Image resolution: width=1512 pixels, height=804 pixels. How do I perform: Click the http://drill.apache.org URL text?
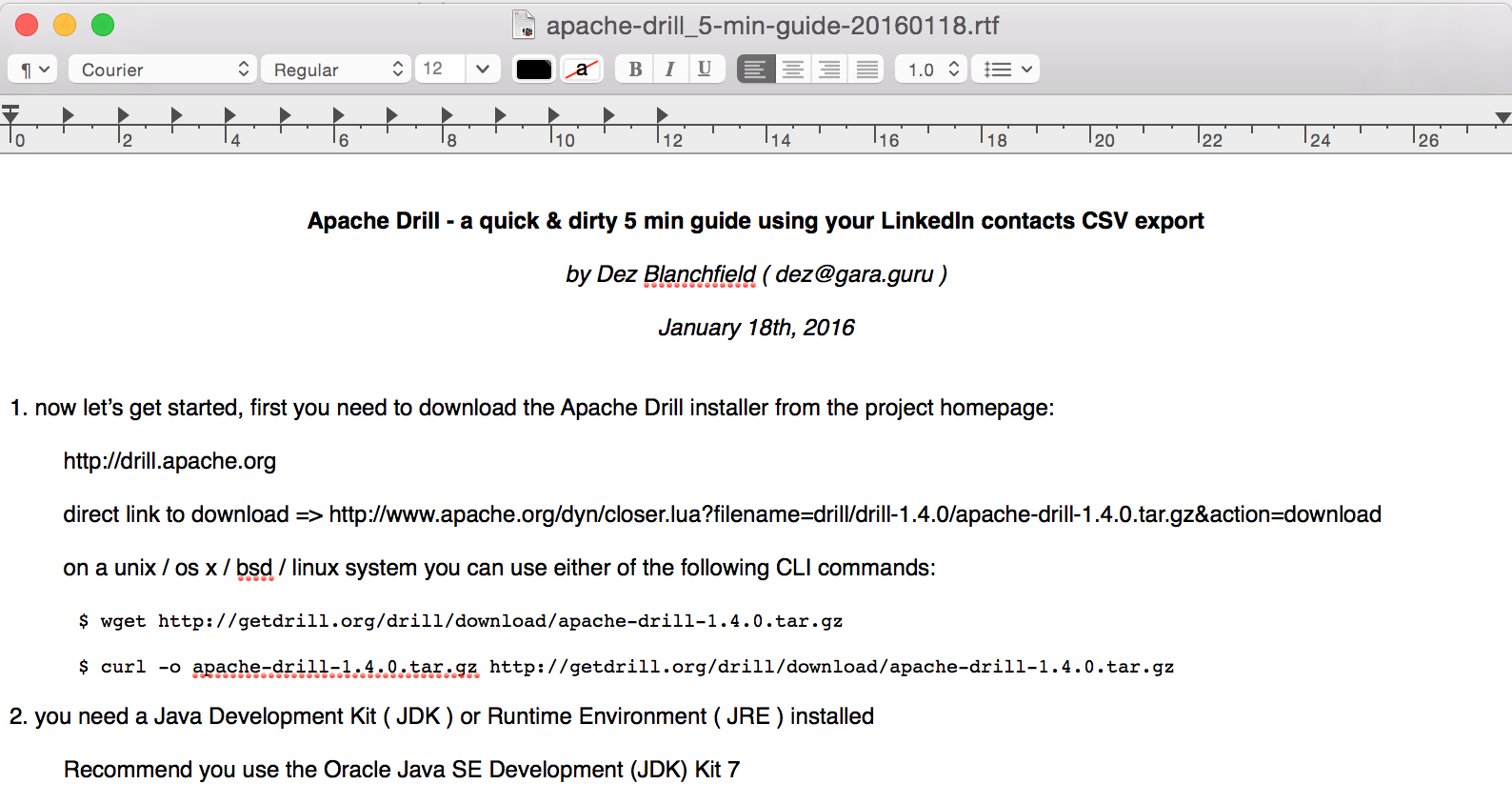click(x=169, y=461)
